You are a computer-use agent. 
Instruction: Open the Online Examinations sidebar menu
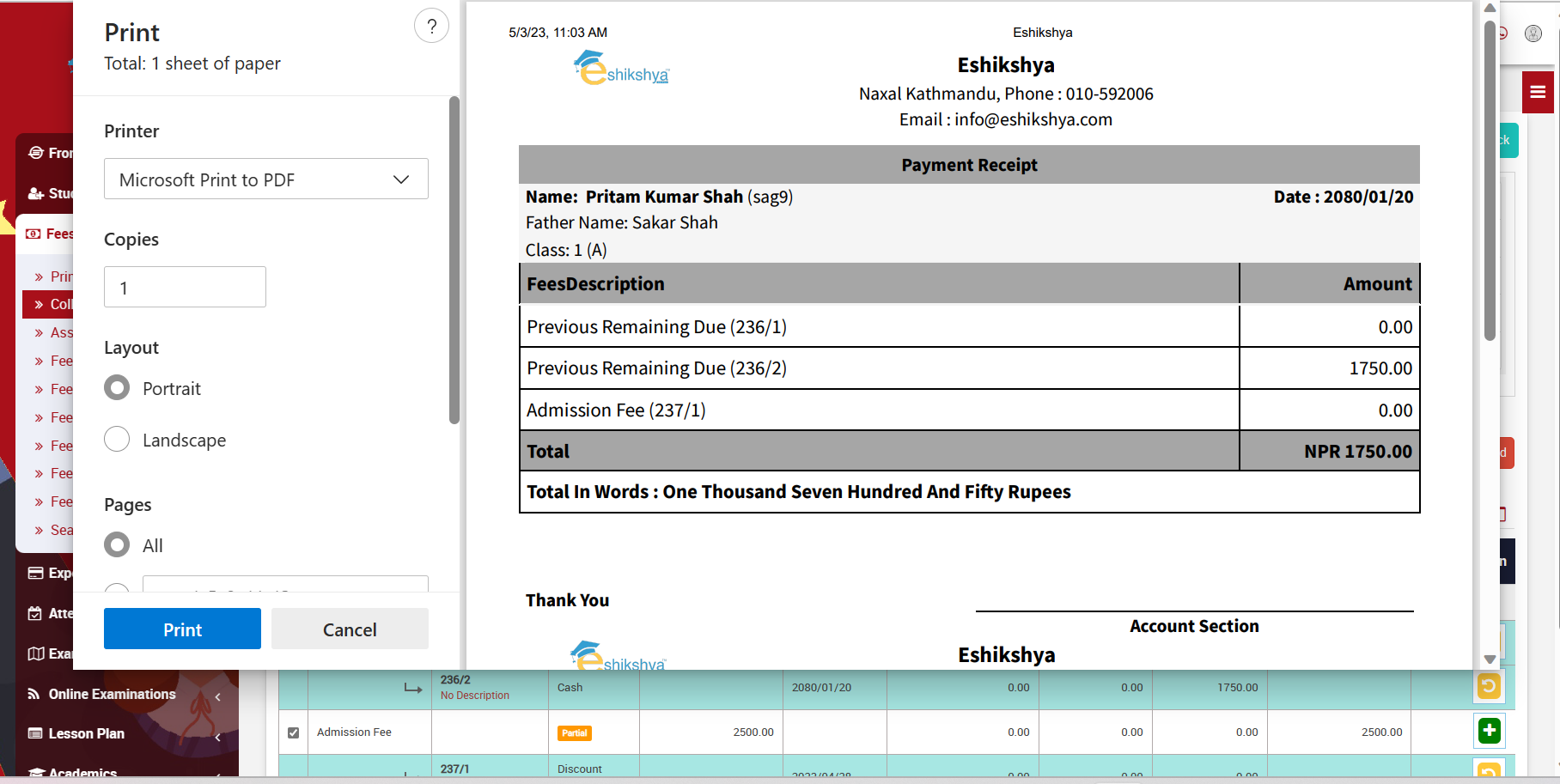coord(112,694)
